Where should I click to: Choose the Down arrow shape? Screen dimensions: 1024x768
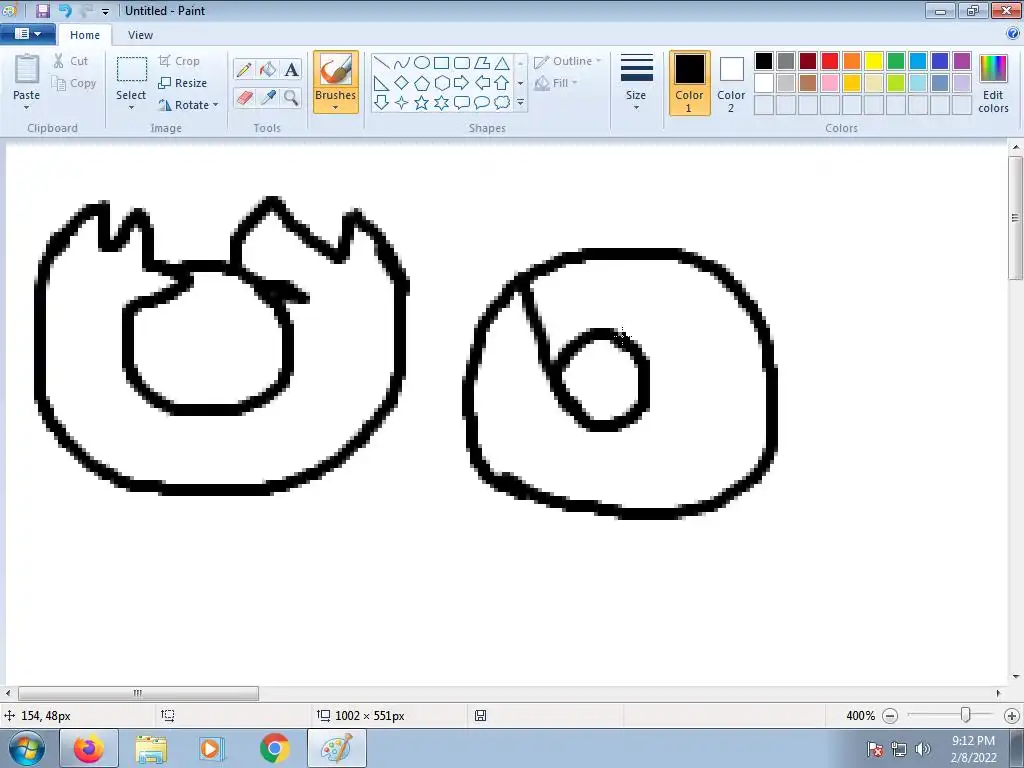coord(381,103)
